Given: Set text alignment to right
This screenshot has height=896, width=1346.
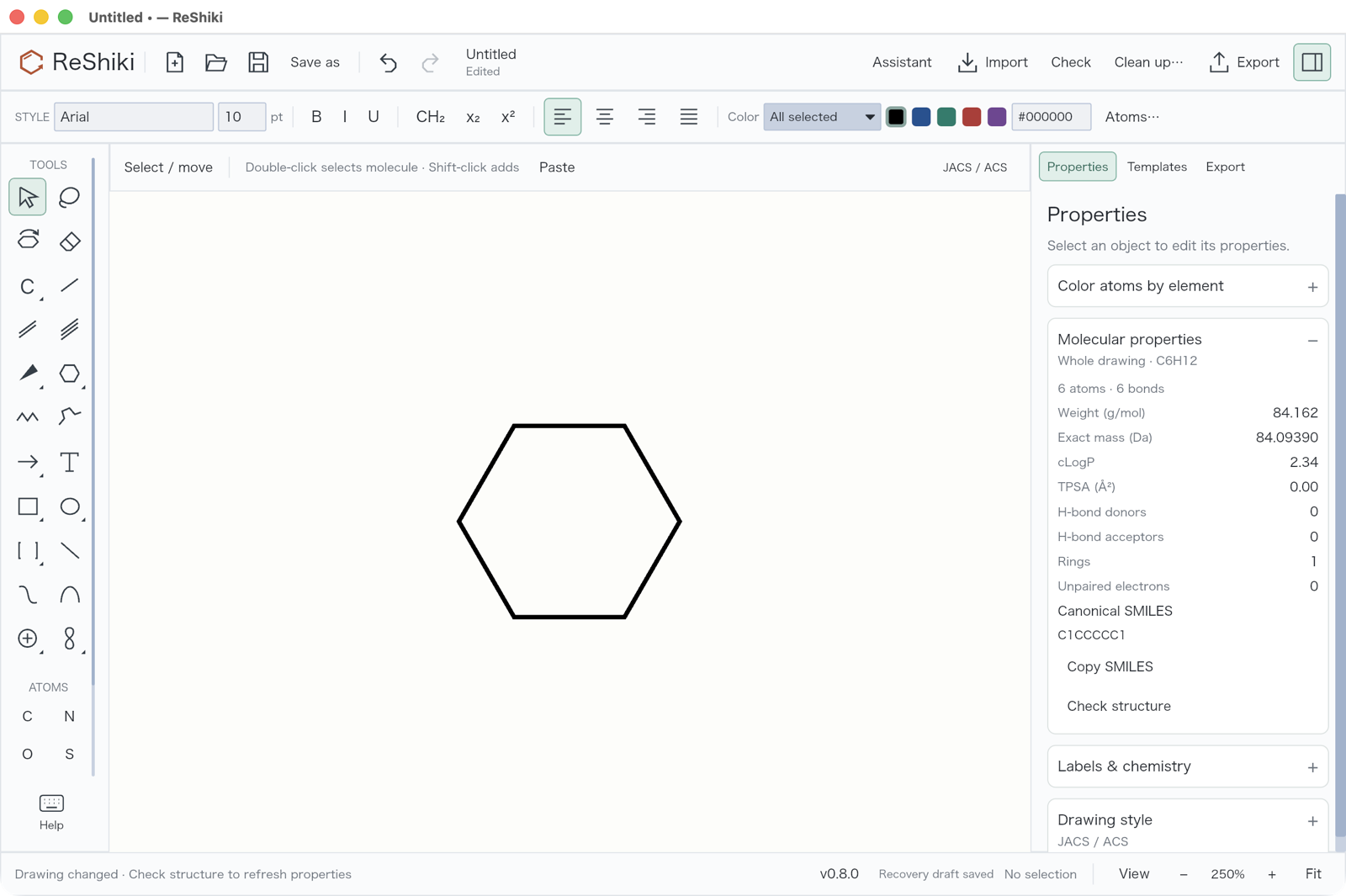Looking at the screenshot, I should [647, 117].
